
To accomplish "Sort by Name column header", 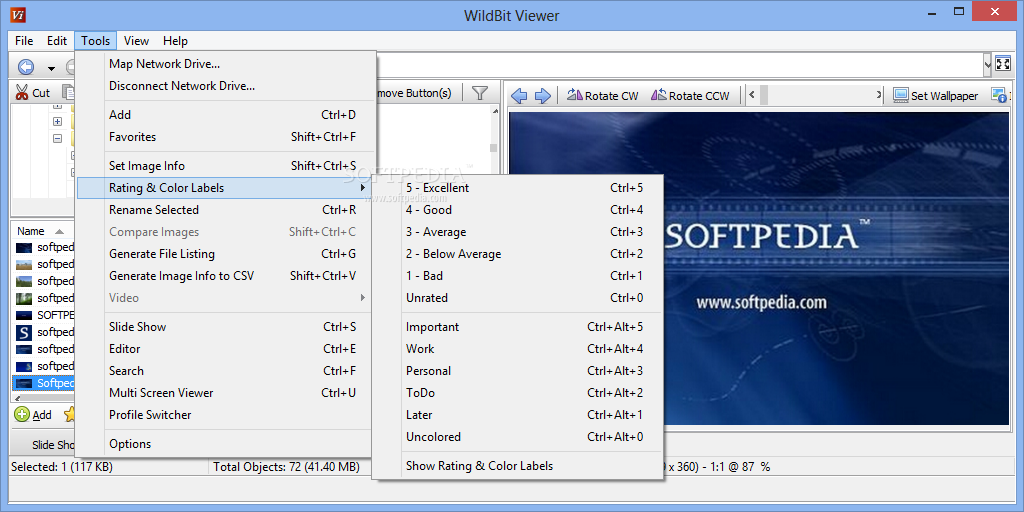I will coord(42,231).
